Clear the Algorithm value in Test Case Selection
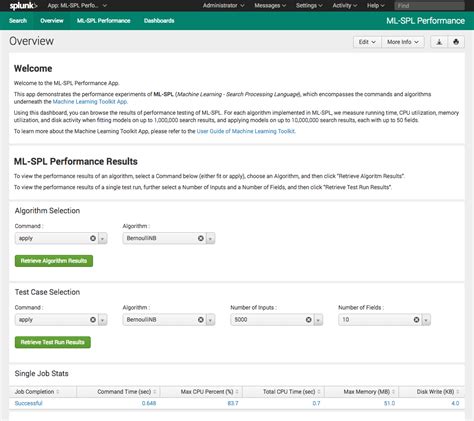The image size is (474, 421). click(x=201, y=320)
